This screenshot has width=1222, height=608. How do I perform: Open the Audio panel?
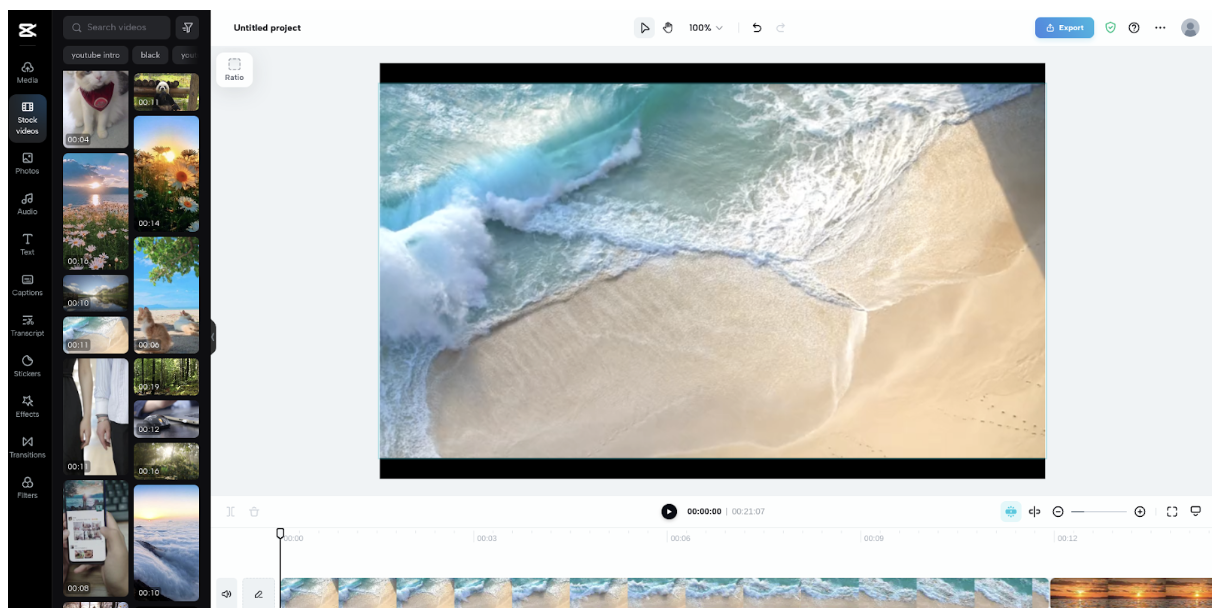pos(27,204)
